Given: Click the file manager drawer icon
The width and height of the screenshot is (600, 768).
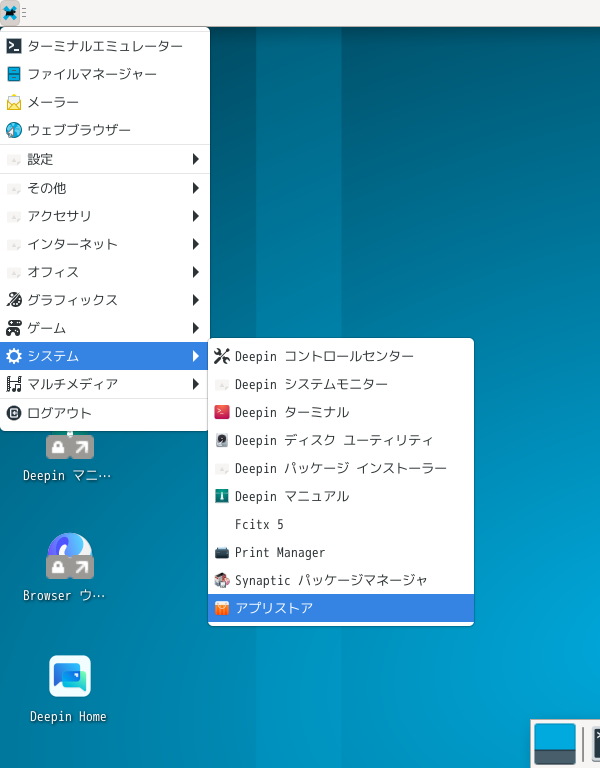Looking at the screenshot, I should point(14,74).
